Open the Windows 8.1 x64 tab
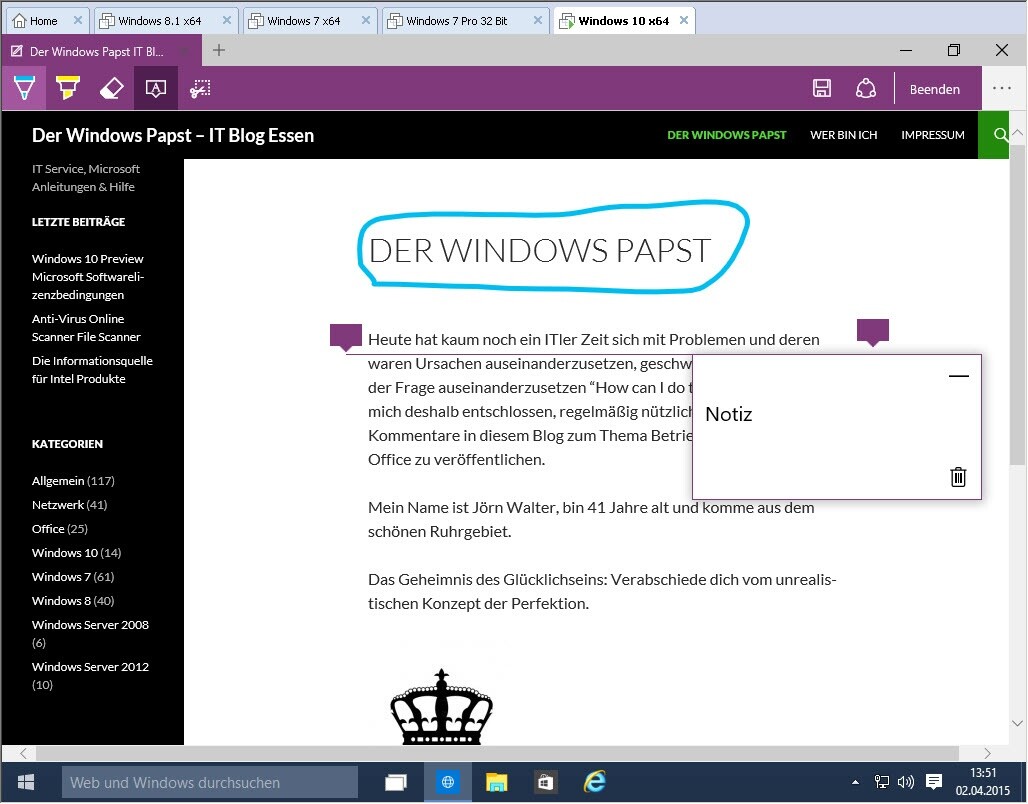 coord(159,21)
